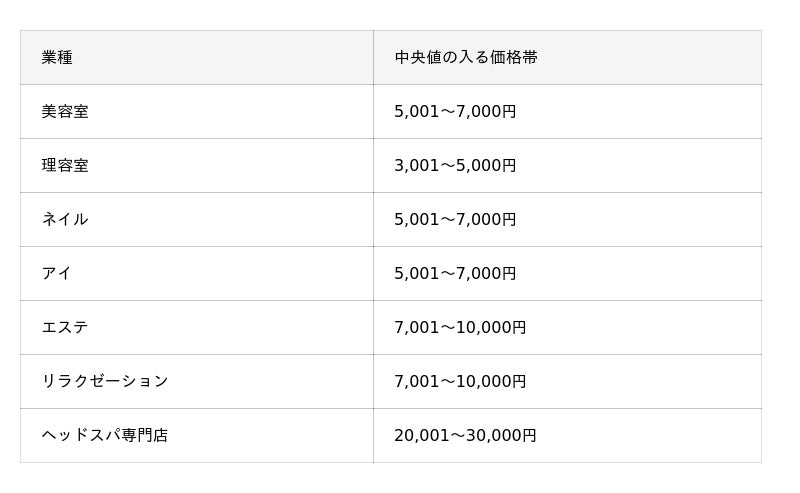This screenshot has height=493, width=800.
Task: Click the アイ price range cell
Action: [x=567, y=273]
